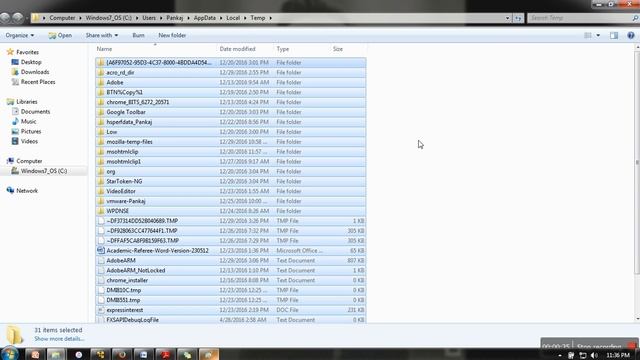Open Videos library

(x=29, y=141)
